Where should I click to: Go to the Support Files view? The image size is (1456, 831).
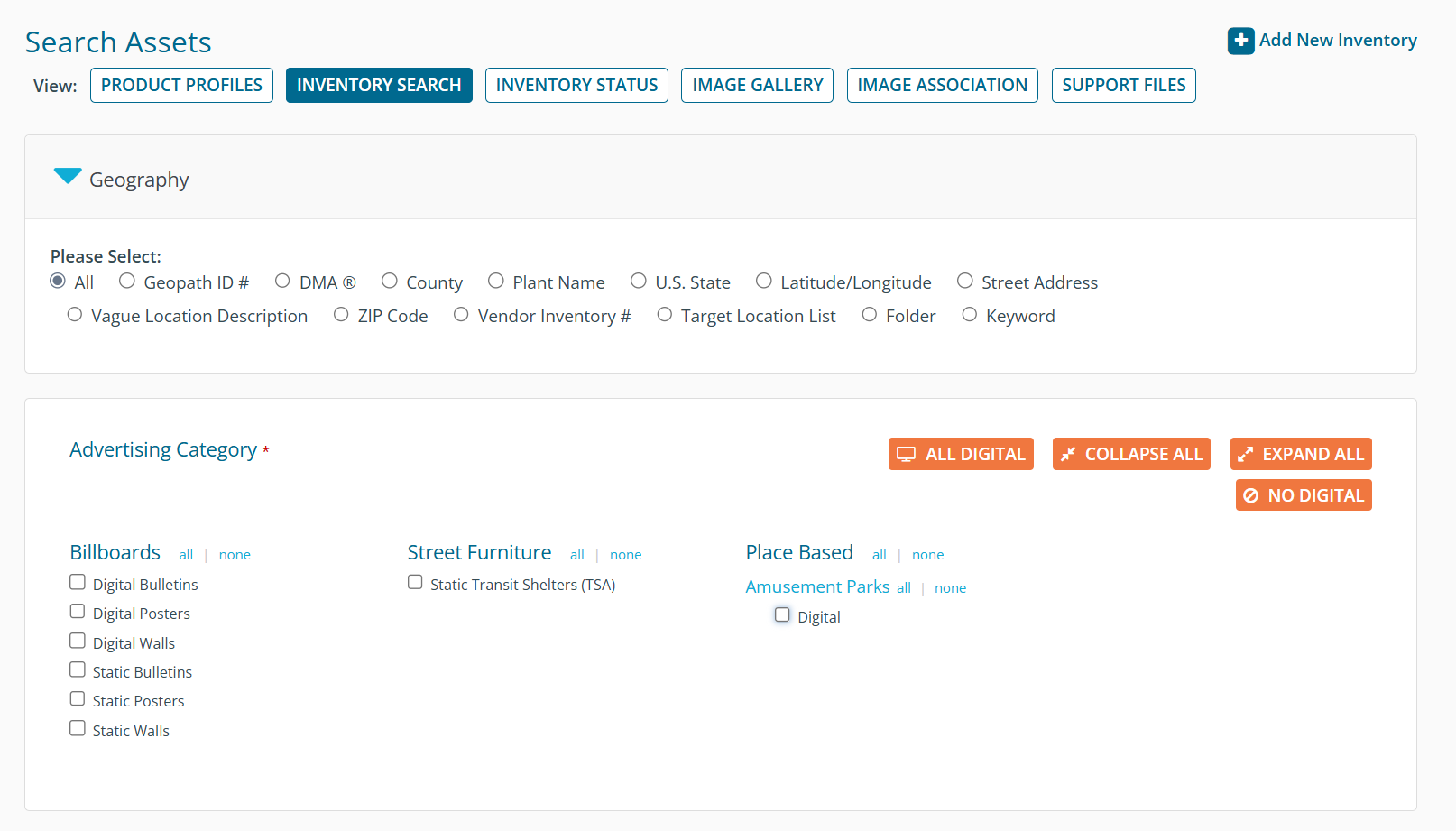[1123, 86]
